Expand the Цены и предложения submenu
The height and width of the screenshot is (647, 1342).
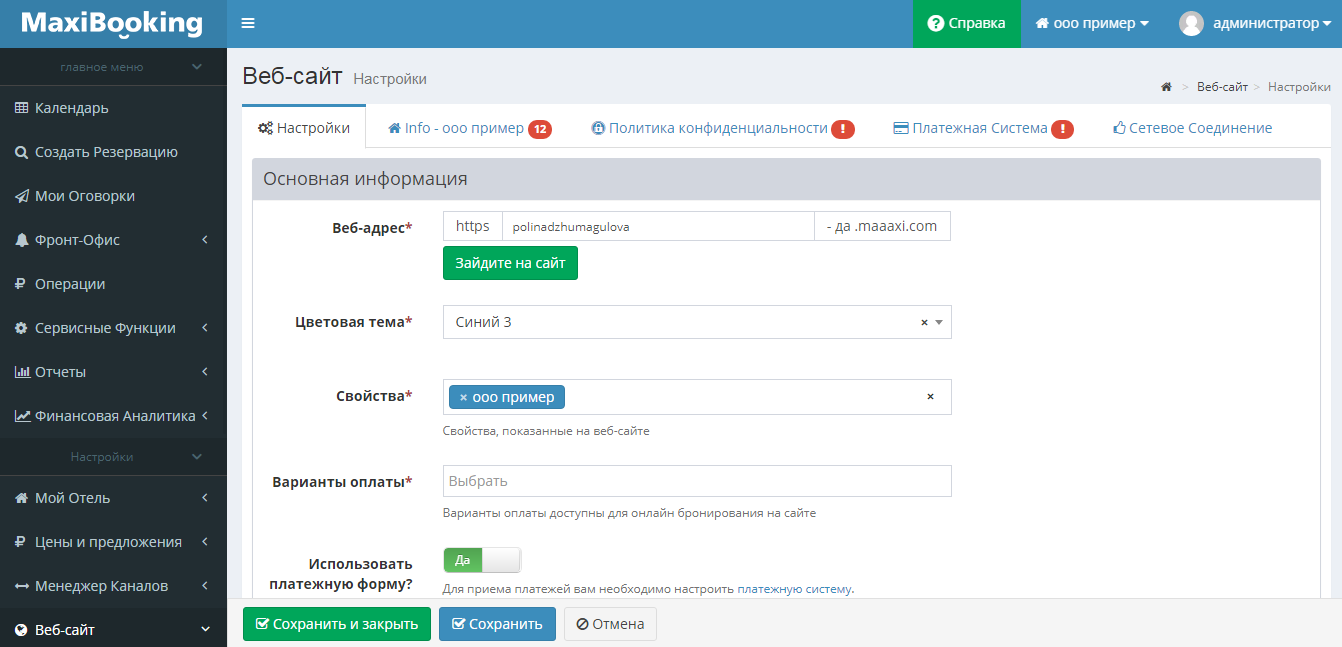[205, 542]
